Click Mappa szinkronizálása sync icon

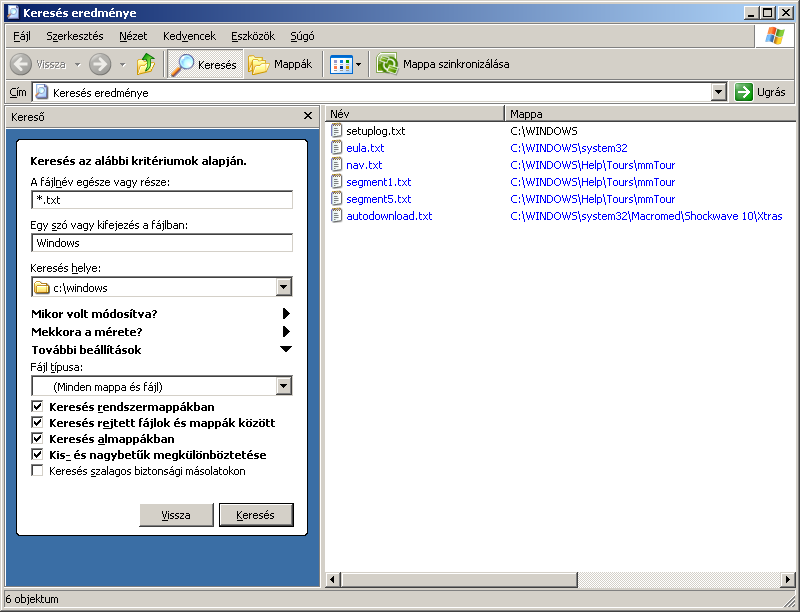[387, 64]
